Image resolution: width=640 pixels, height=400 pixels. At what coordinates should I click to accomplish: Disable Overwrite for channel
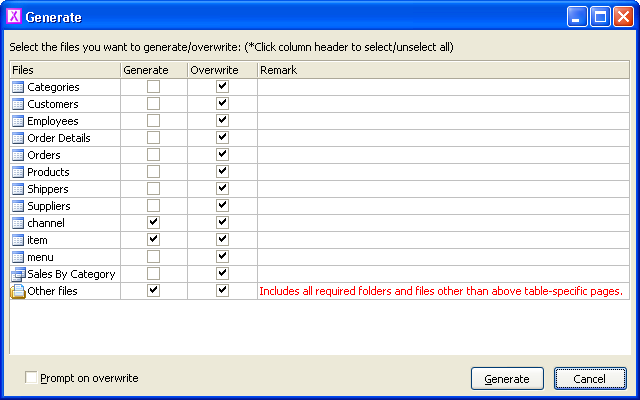pyautogui.click(x=222, y=223)
